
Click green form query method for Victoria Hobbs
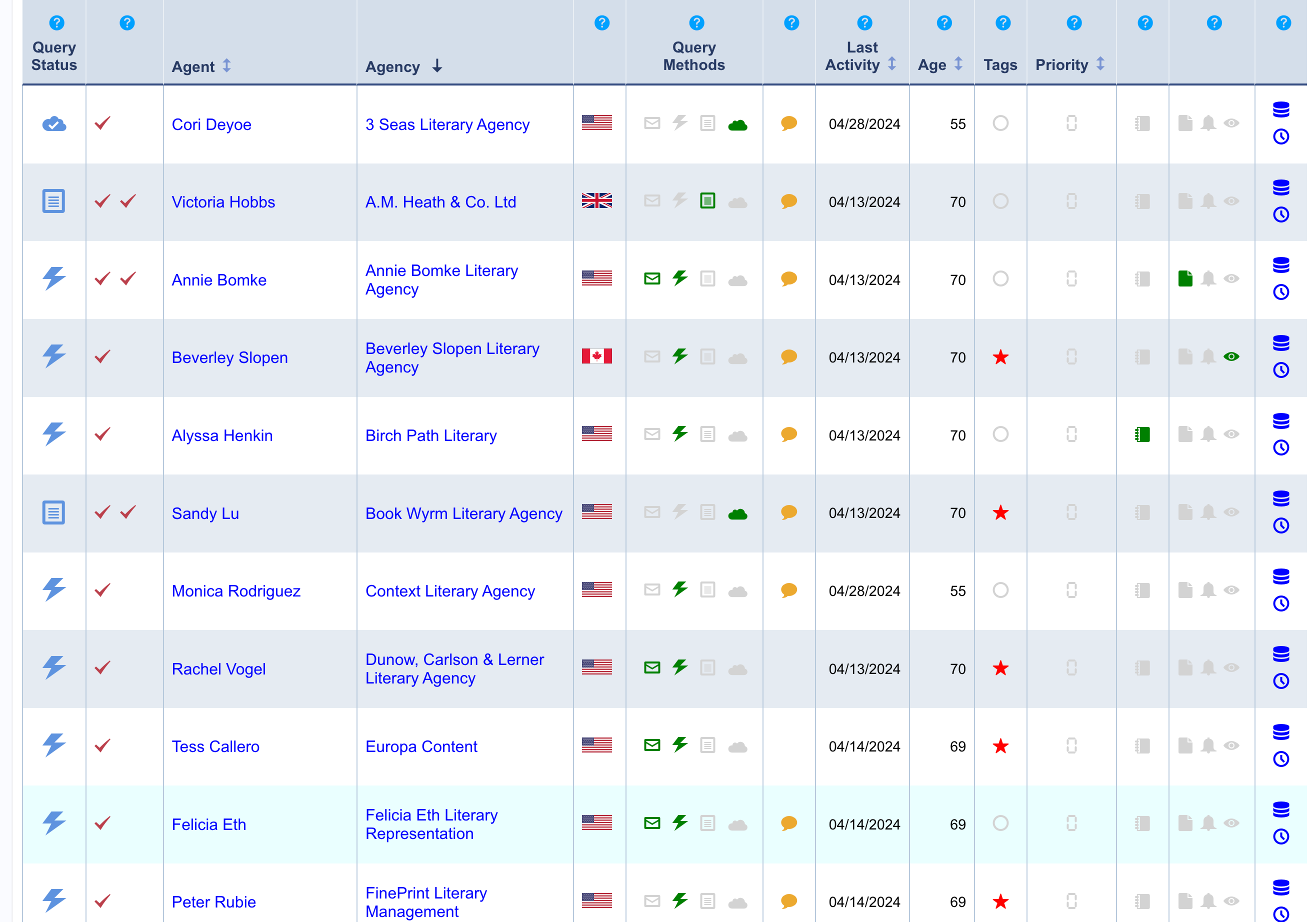(x=708, y=200)
